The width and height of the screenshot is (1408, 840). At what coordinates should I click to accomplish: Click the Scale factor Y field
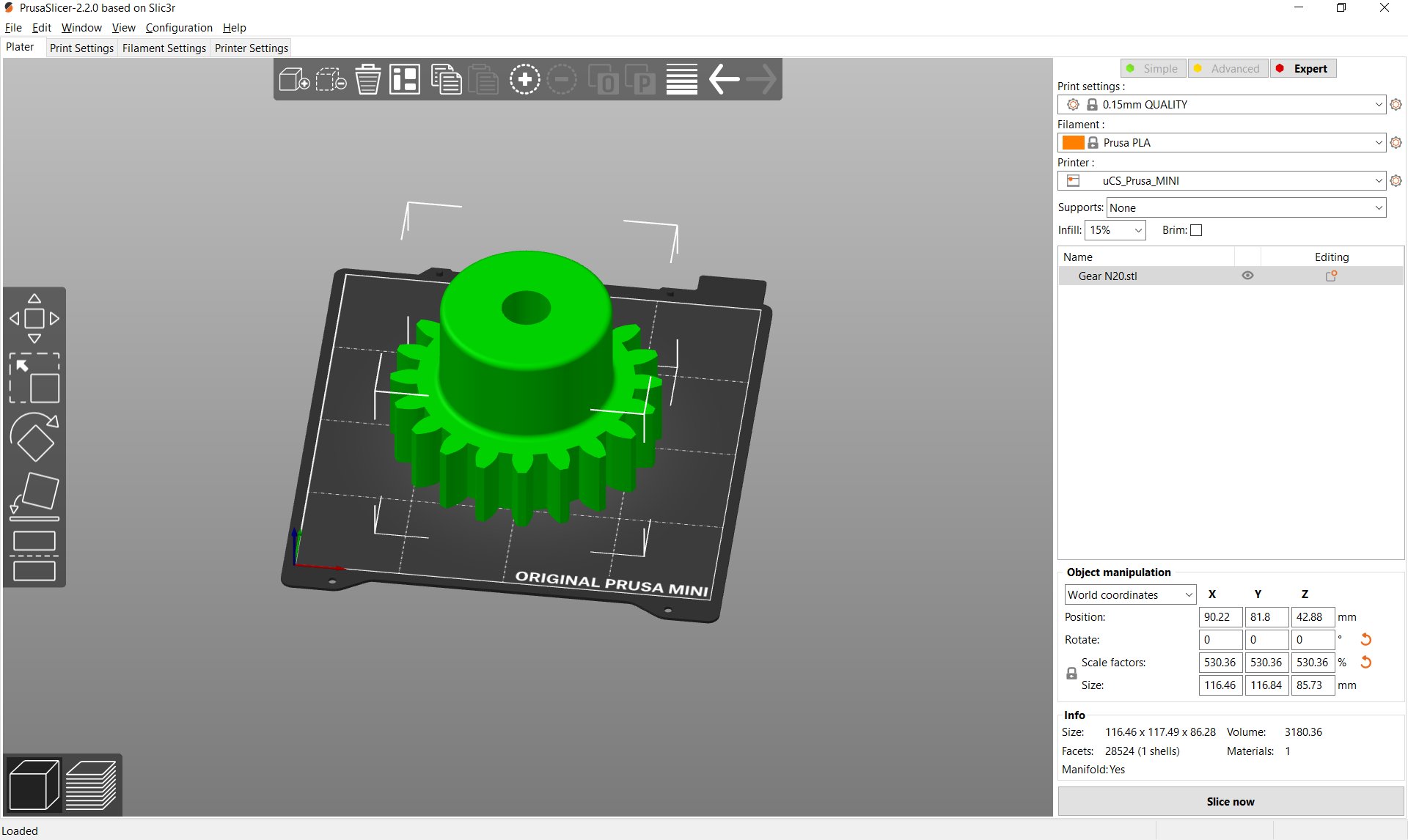point(1266,663)
